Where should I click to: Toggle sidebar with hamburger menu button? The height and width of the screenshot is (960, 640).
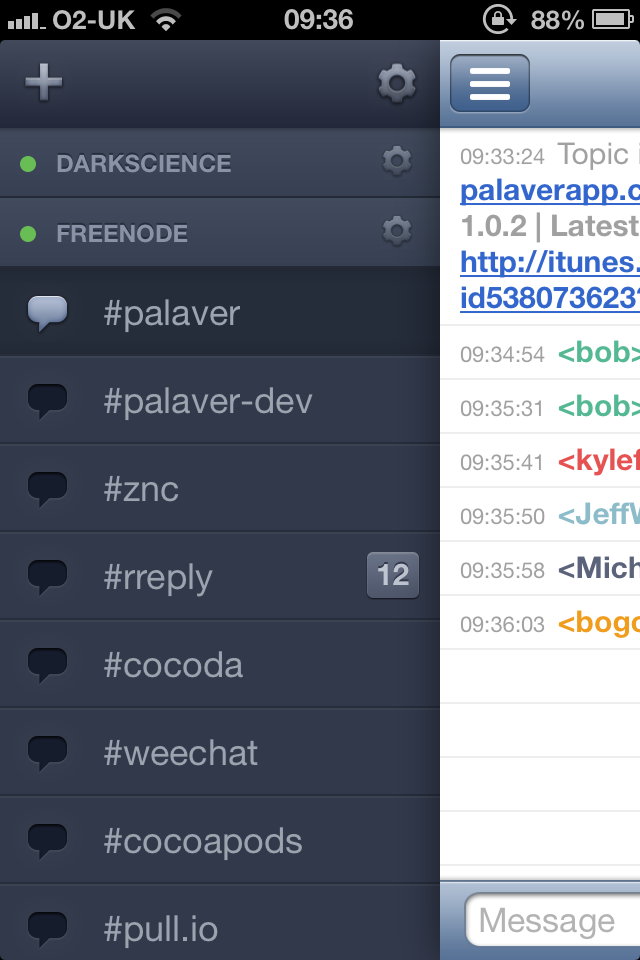click(490, 83)
